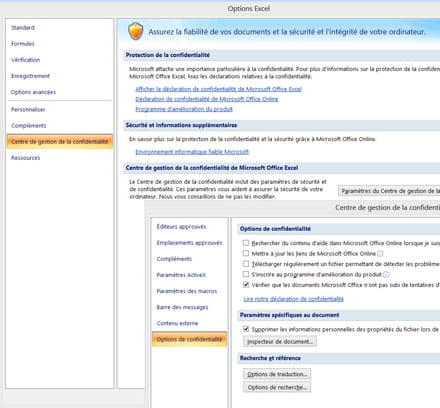
Task: Check Télécharger régulièrement un fichier option
Action: click(x=246, y=264)
